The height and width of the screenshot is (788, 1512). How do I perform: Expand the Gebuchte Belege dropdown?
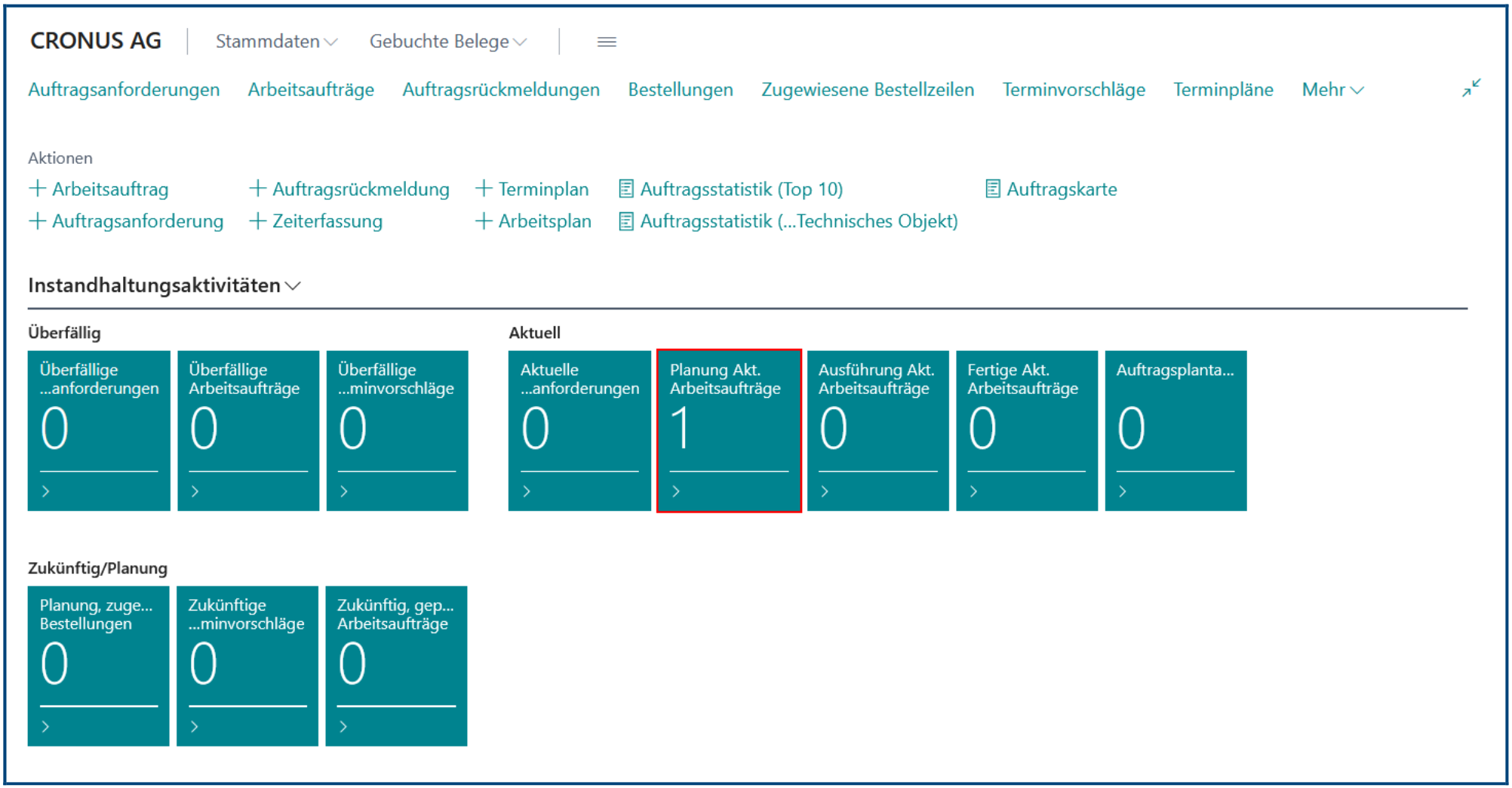(448, 42)
